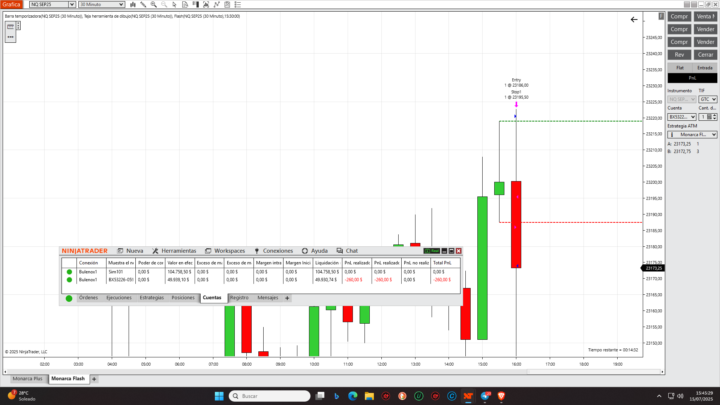720x405 pixels.
Task: Click the small panel icon below chart title
Action: [10, 26]
